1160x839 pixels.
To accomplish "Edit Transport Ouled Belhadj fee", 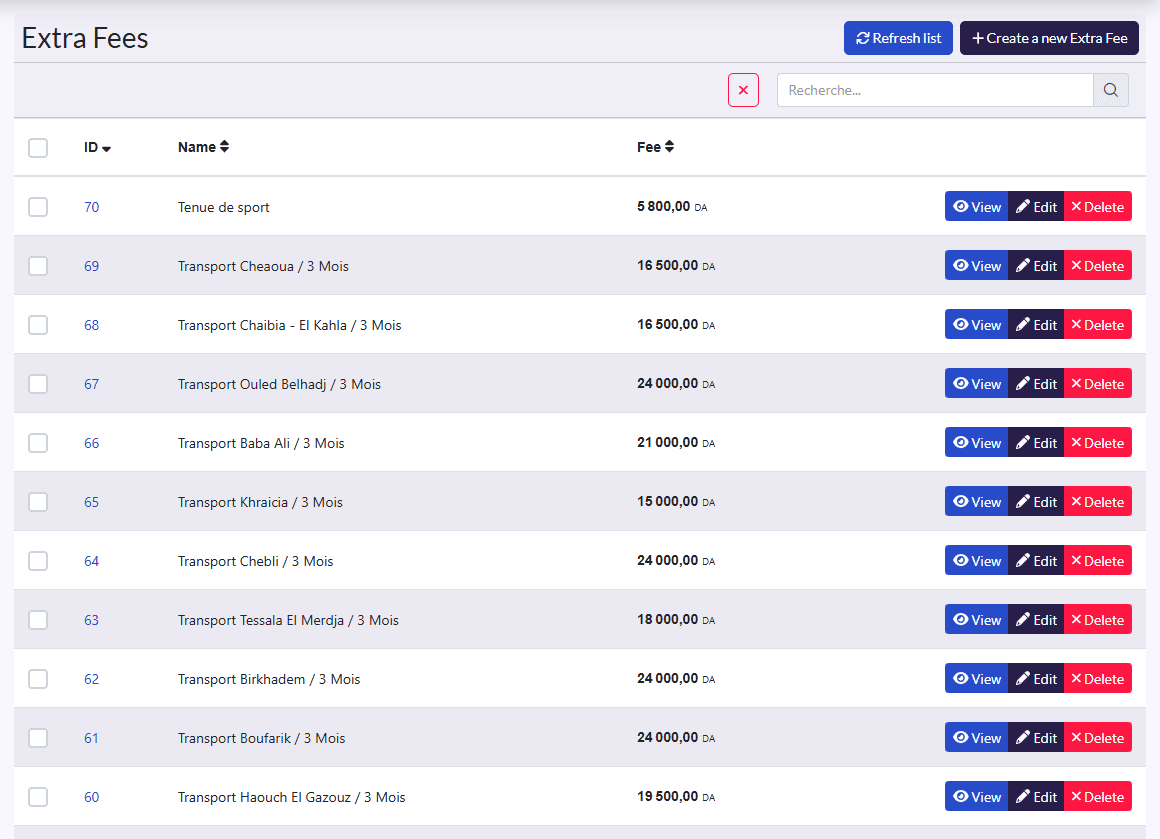I will pos(1036,383).
